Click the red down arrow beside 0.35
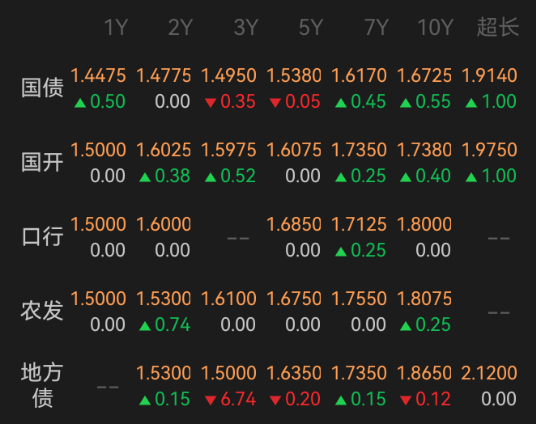 (x=210, y=103)
